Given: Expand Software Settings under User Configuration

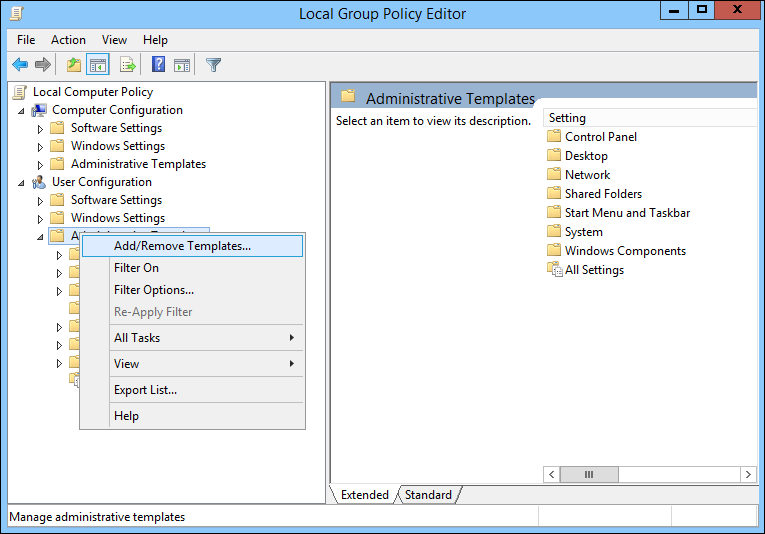Looking at the screenshot, I should click(40, 201).
